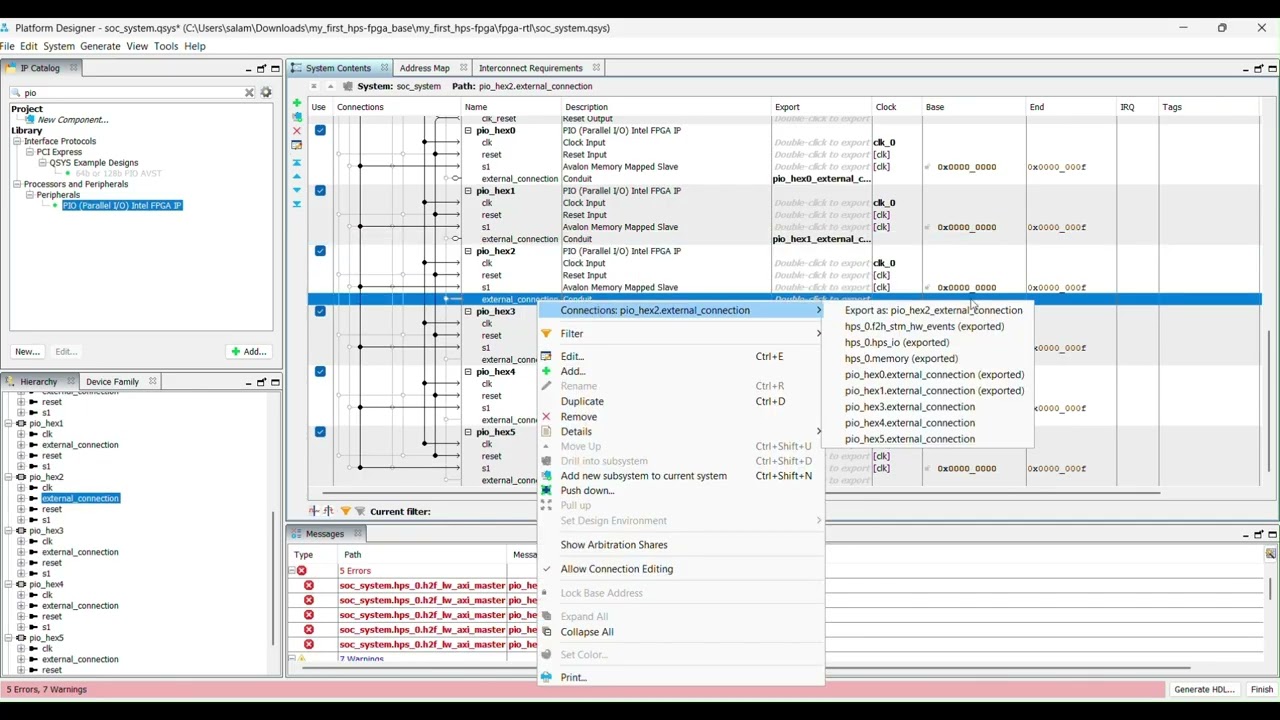
Task: Collapse the Peripherals node in IP Catalog
Action: [x=30, y=195]
